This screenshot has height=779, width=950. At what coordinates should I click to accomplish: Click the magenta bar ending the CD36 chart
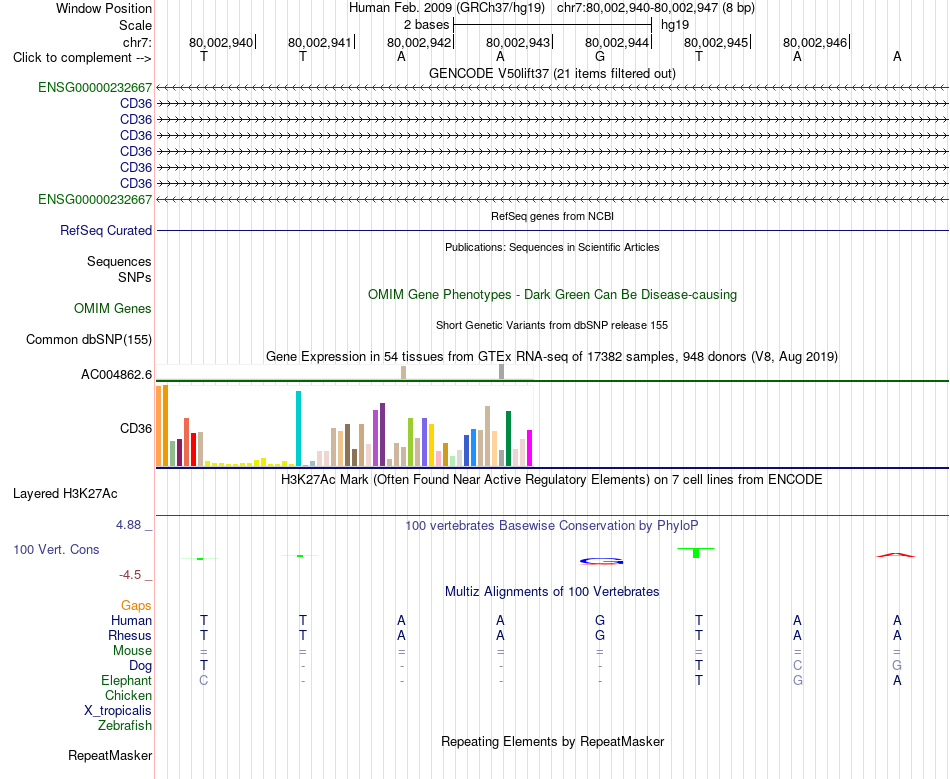(530, 448)
